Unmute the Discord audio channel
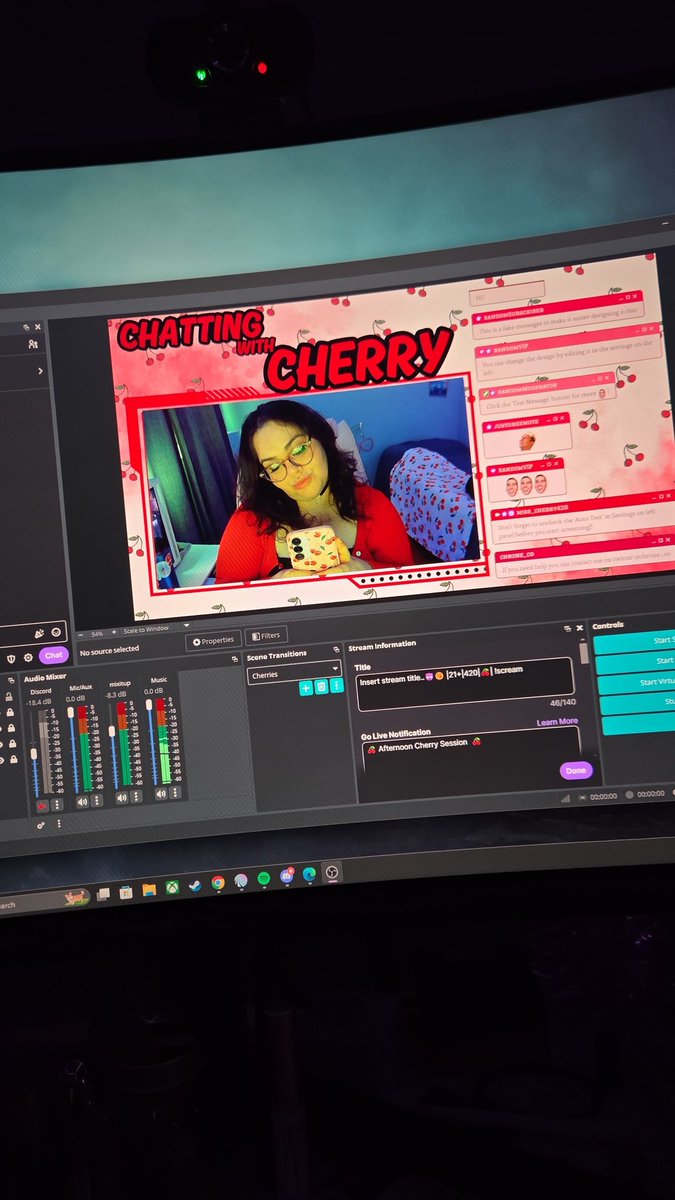The image size is (675, 1200). click(42, 806)
